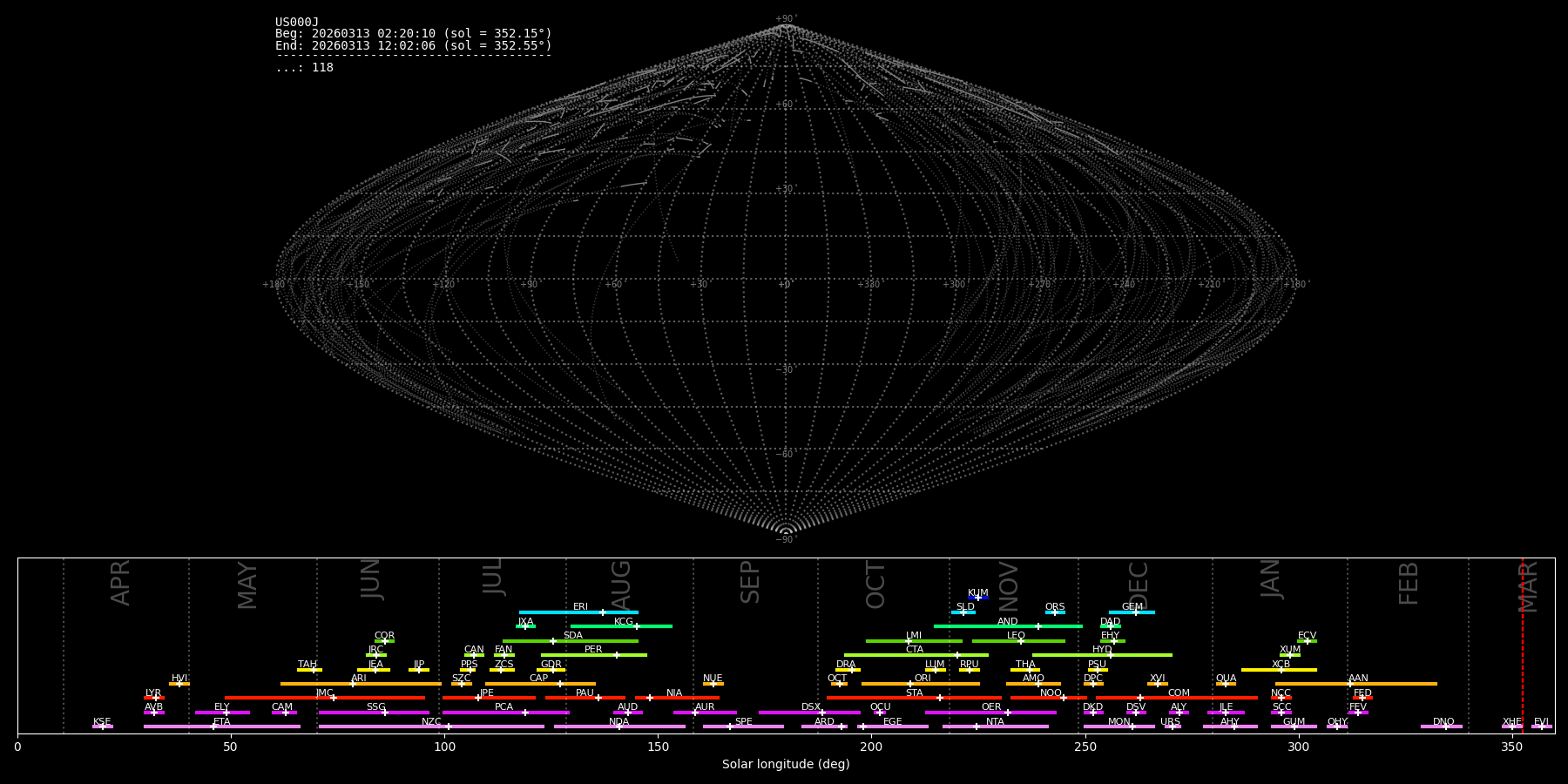
Task: Click the XCB shower label
Action: (1281, 665)
